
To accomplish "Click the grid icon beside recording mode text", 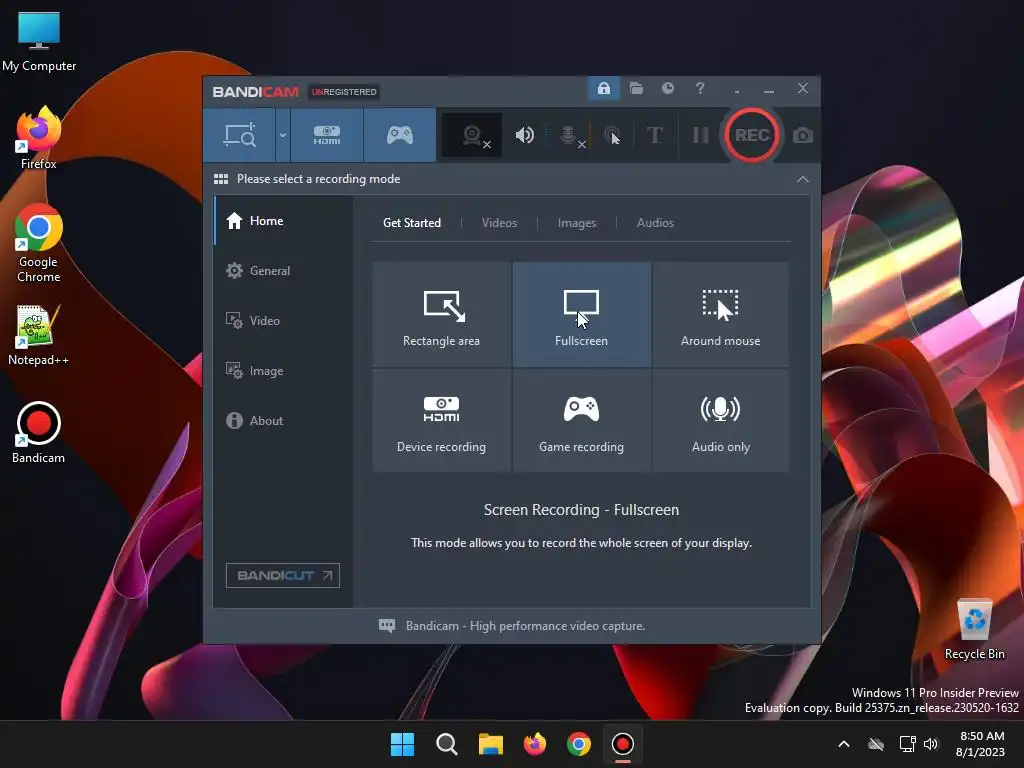I will click(221, 179).
